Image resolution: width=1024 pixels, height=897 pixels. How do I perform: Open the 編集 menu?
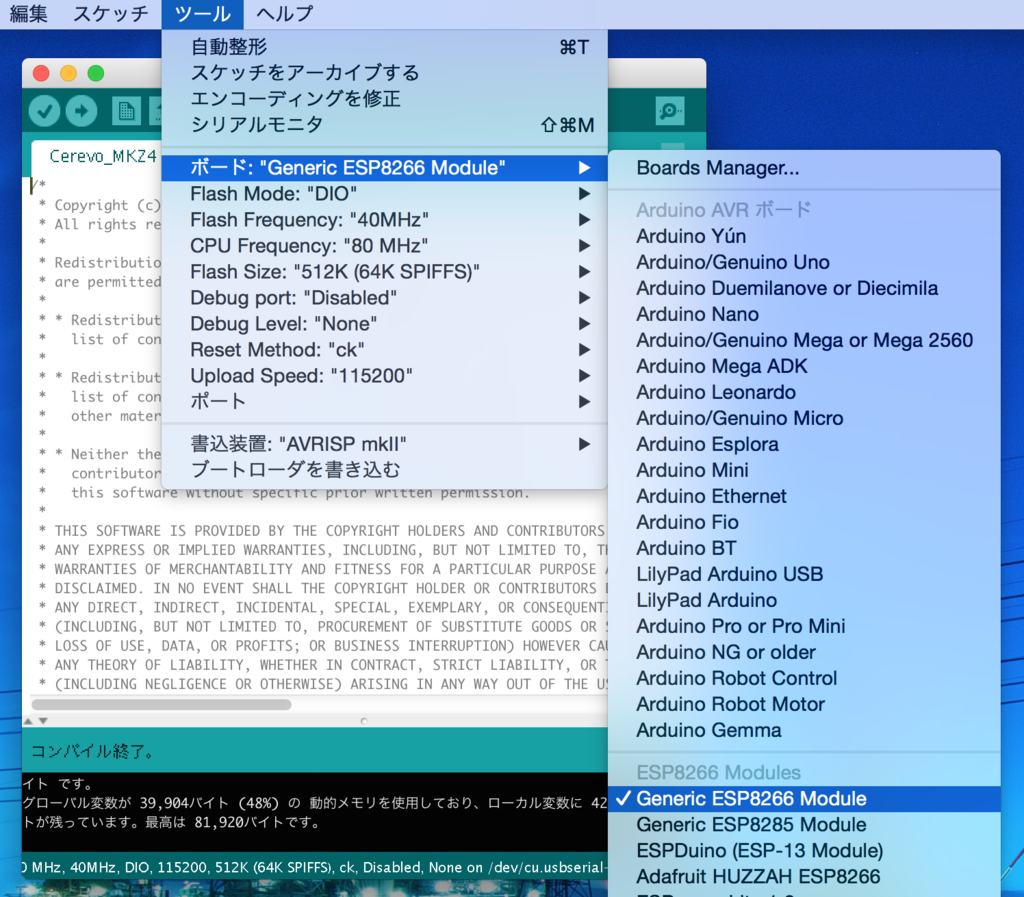coord(28,14)
